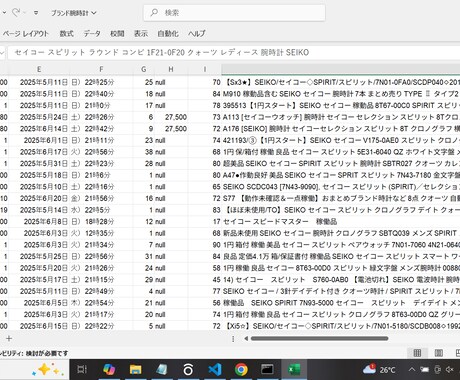Open the ページ レイアウト ribbon tab
This screenshot has width=460, height=380.
(x=26, y=33)
